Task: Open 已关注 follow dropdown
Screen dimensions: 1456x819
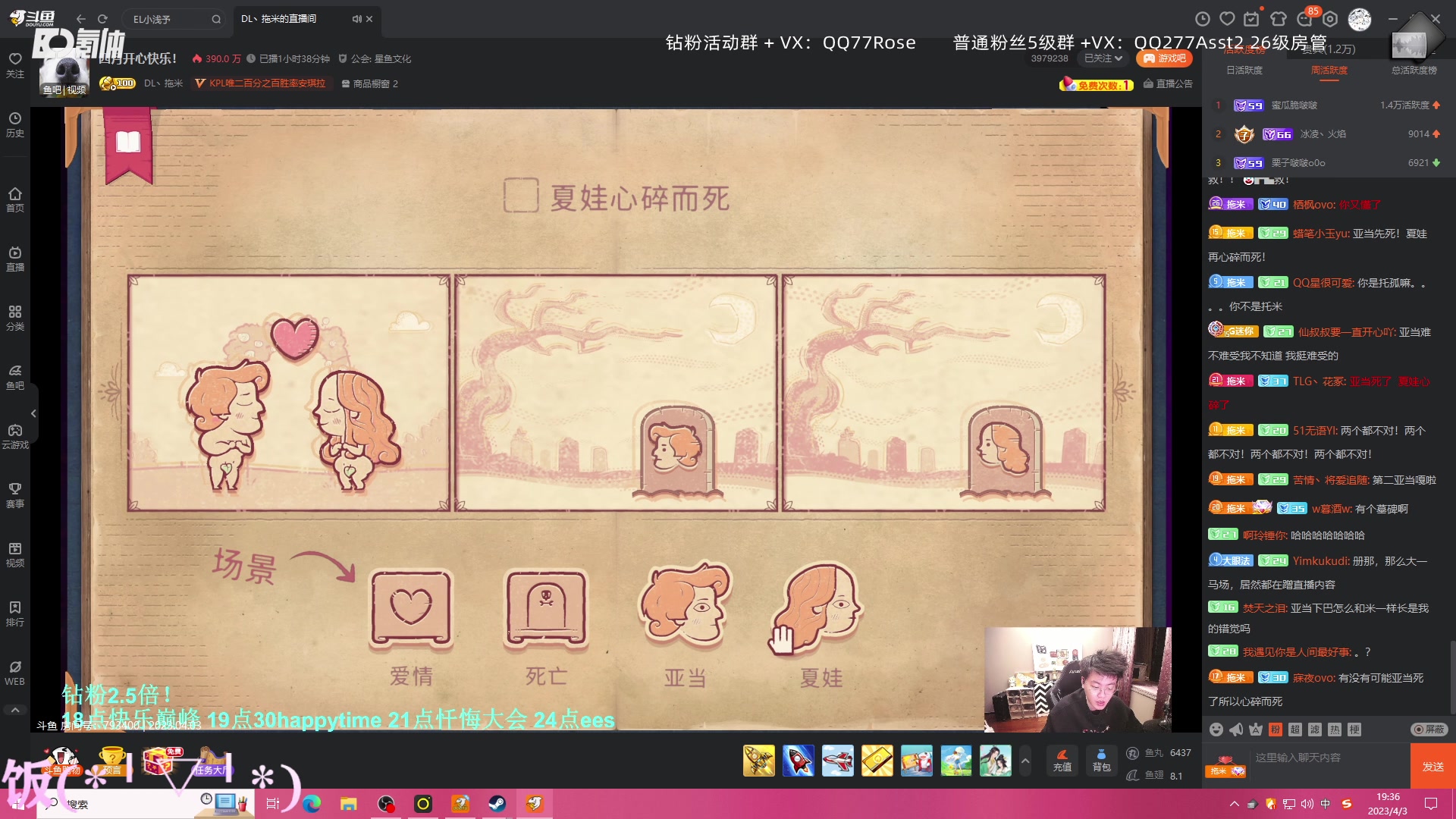Action: (1103, 58)
